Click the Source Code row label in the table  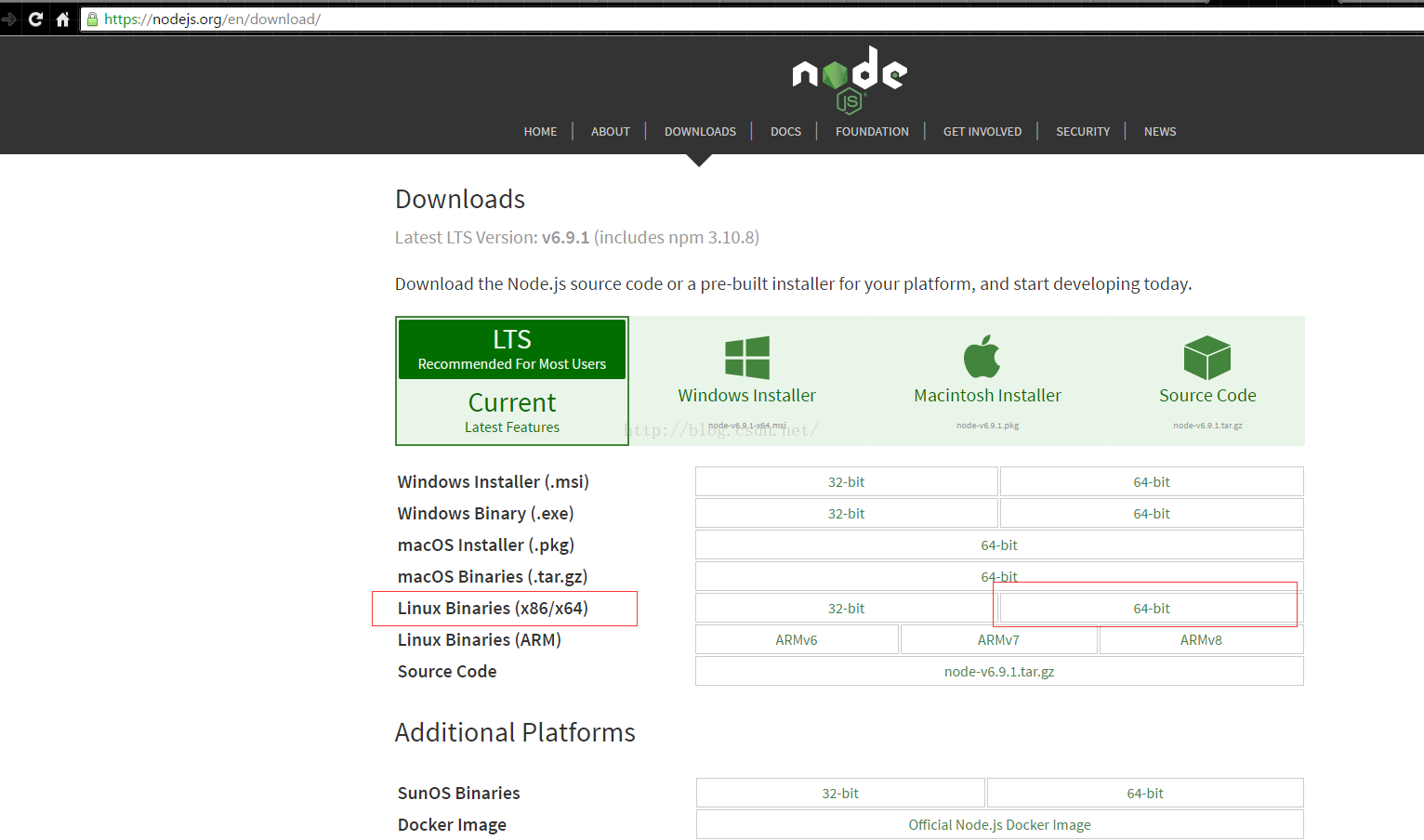447,672
